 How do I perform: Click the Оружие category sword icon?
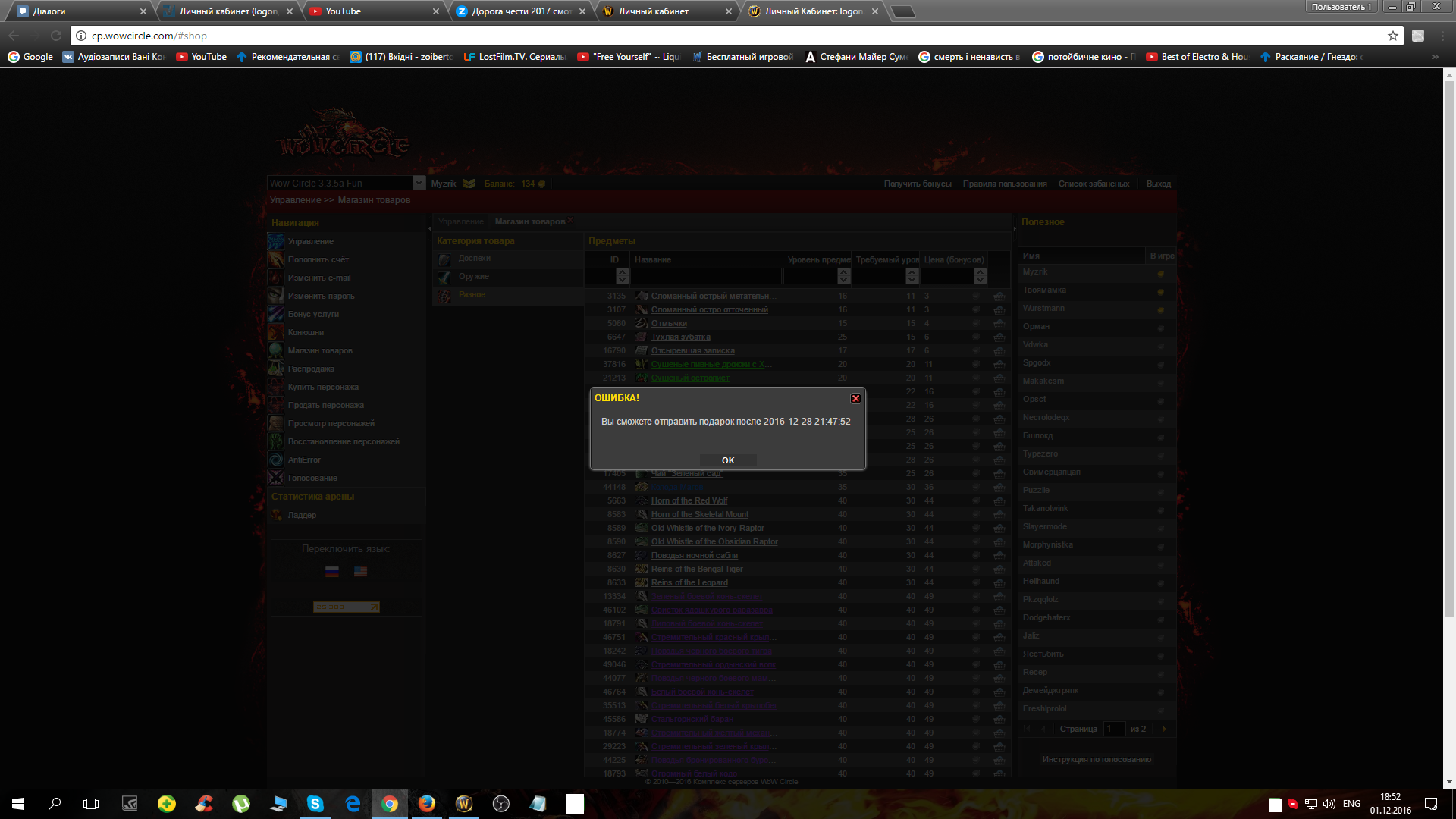[x=444, y=278]
